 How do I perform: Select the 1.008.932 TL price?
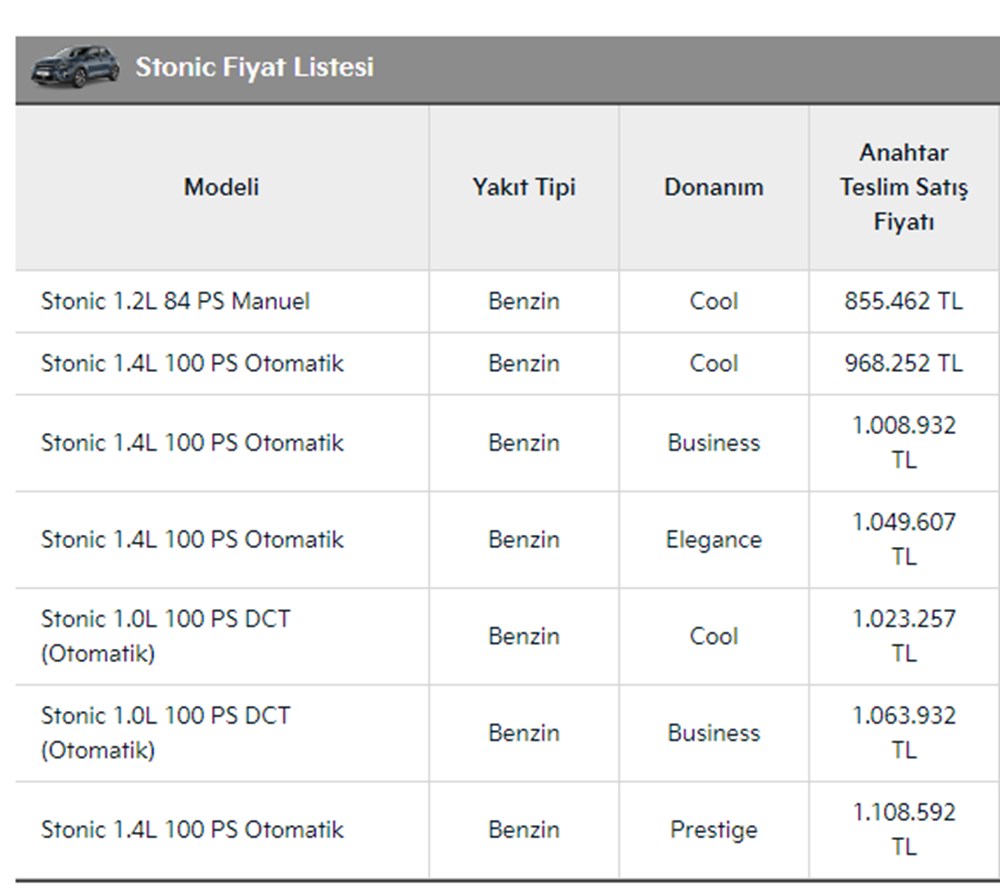pyautogui.click(x=904, y=442)
